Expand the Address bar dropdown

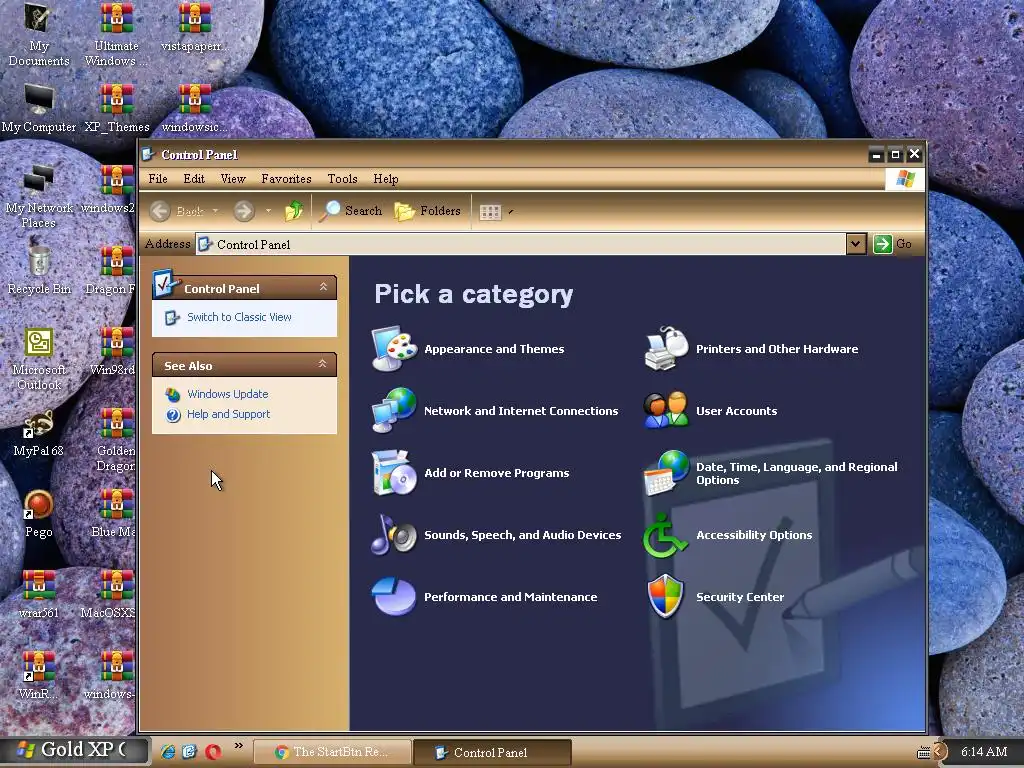tap(856, 244)
